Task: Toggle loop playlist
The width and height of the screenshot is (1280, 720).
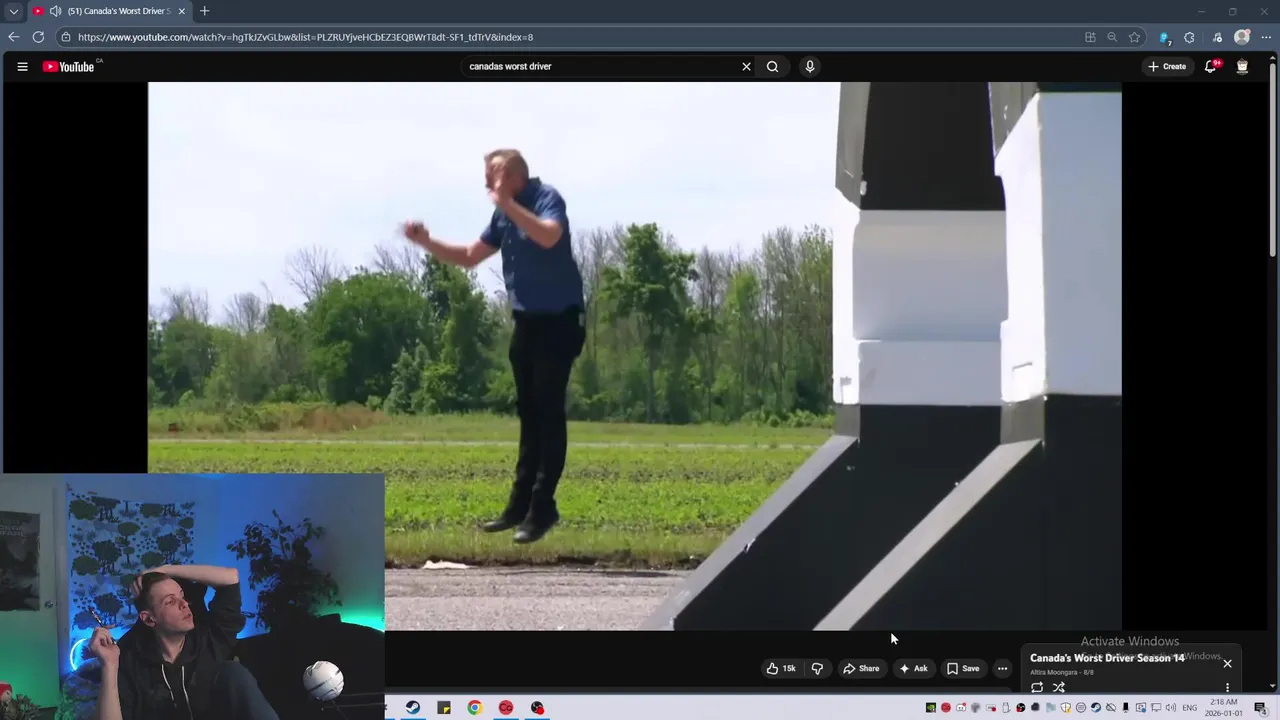Action: 1037,688
